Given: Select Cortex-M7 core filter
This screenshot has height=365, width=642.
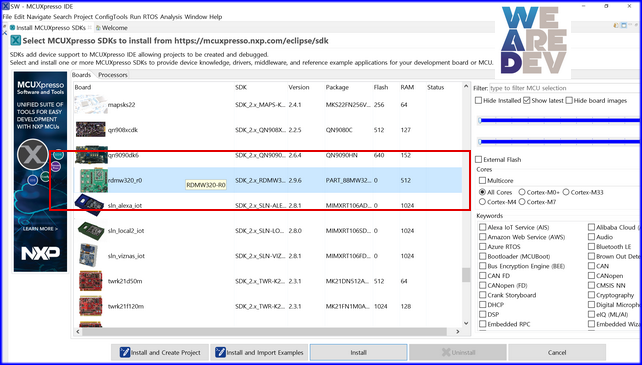Looking at the screenshot, I should point(522,202).
